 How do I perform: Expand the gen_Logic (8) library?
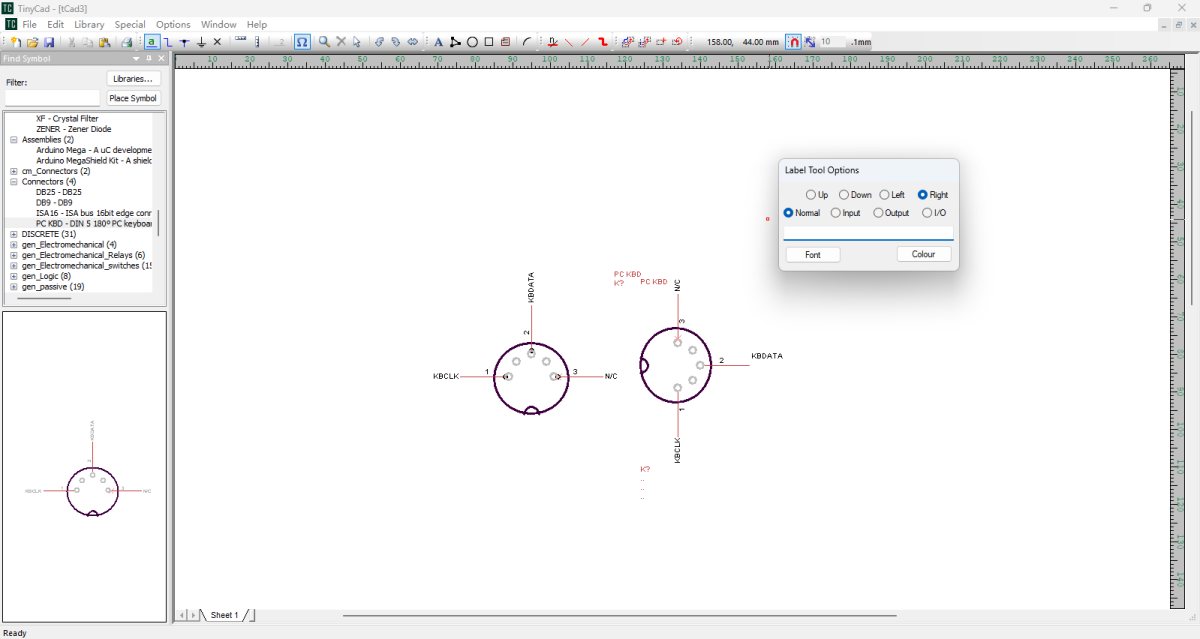pyautogui.click(x=14, y=276)
